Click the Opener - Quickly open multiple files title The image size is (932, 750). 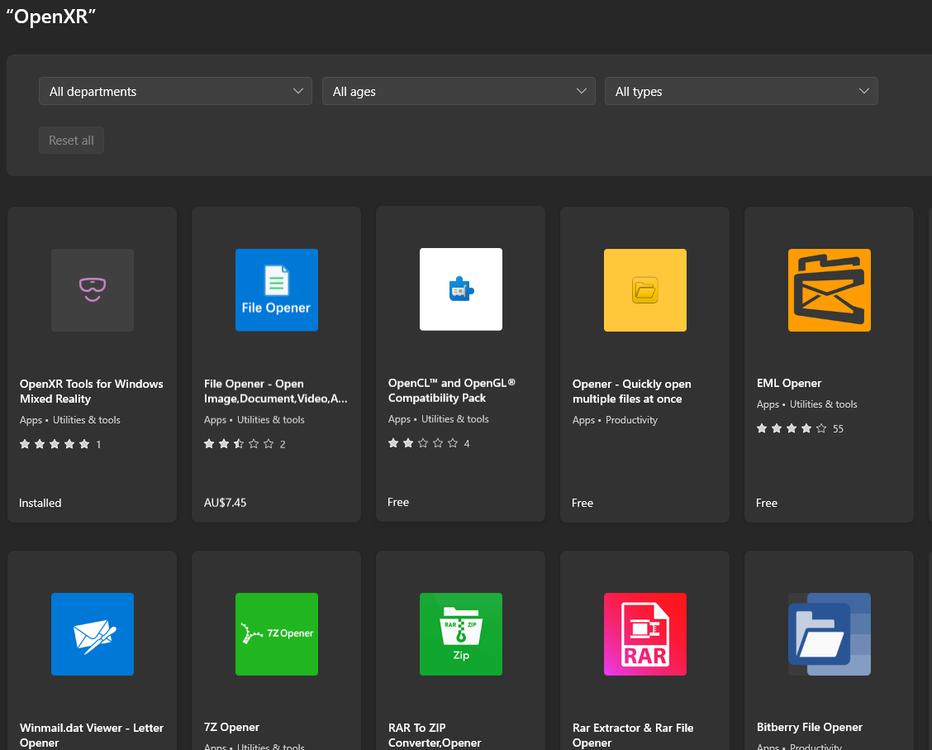(631, 391)
